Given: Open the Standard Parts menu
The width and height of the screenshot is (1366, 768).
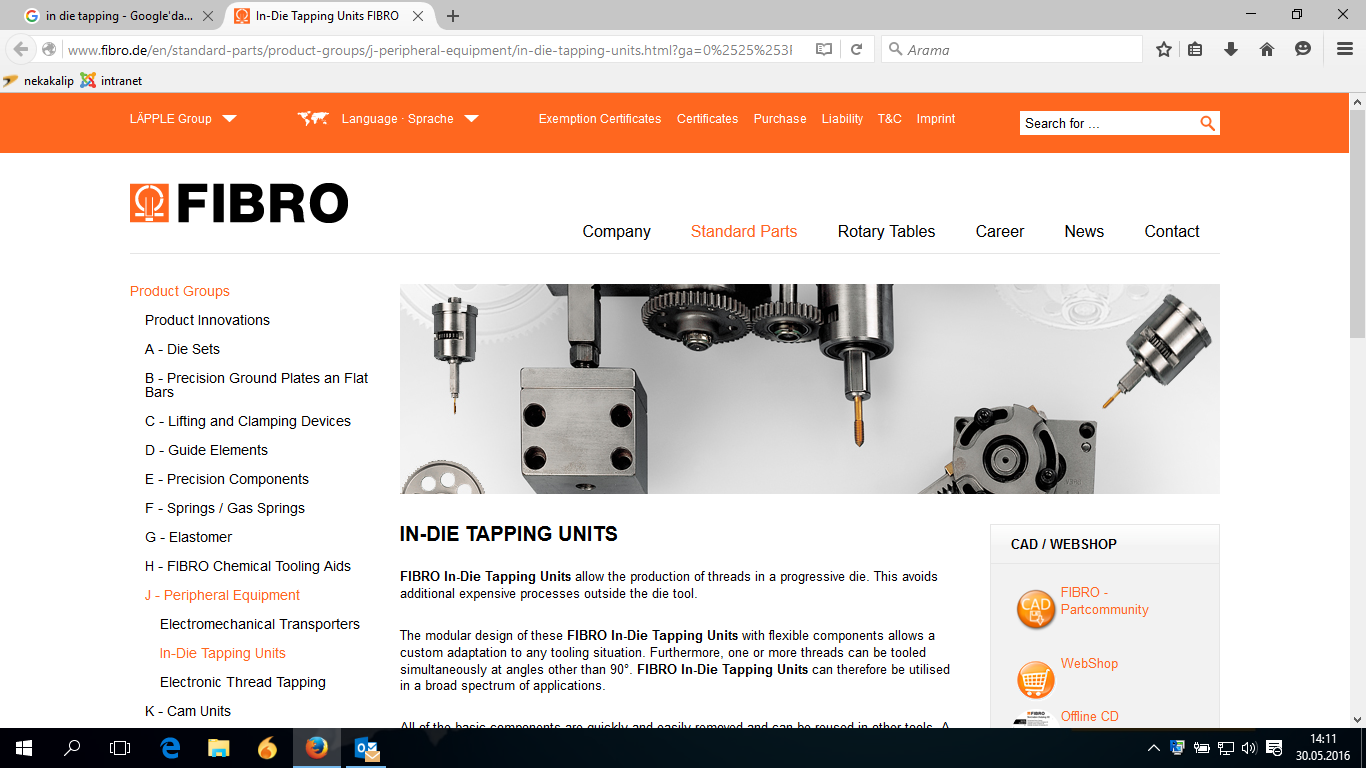Looking at the screenshot, I should click(744, 231).
